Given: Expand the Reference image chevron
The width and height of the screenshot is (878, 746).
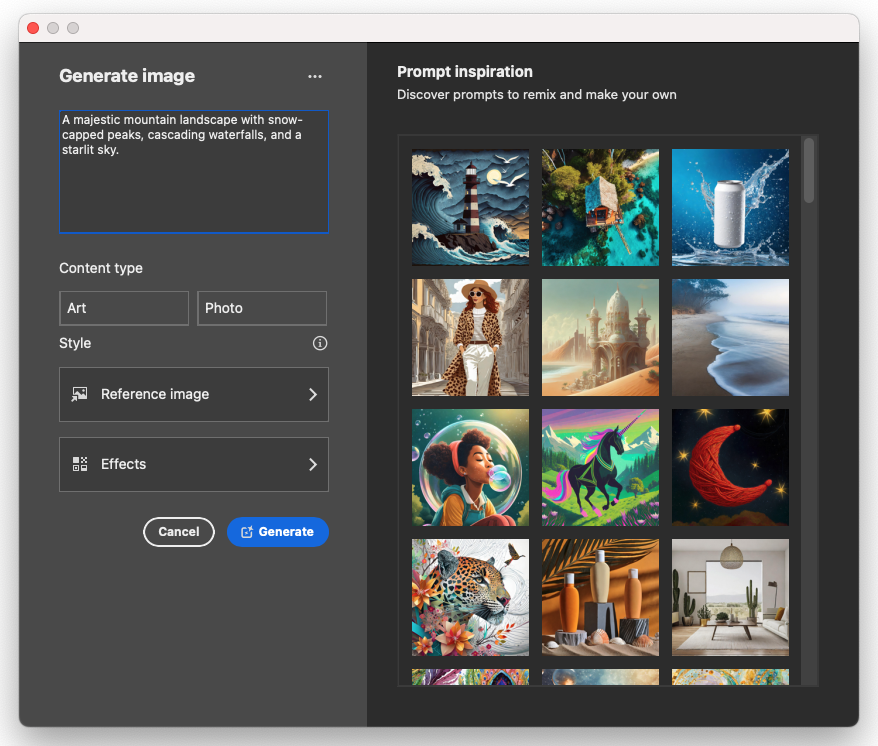Looking at the screenshot, I should coord(313,394).
